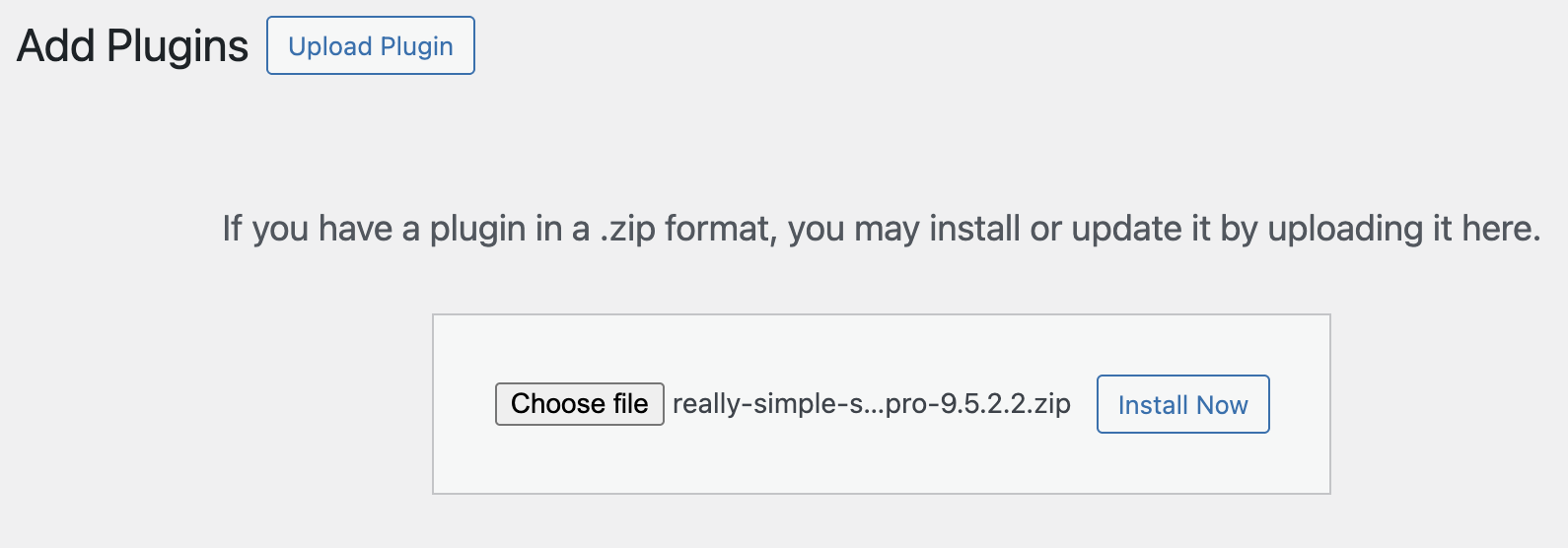Start installing the chosen zip file

(1182, 404)
